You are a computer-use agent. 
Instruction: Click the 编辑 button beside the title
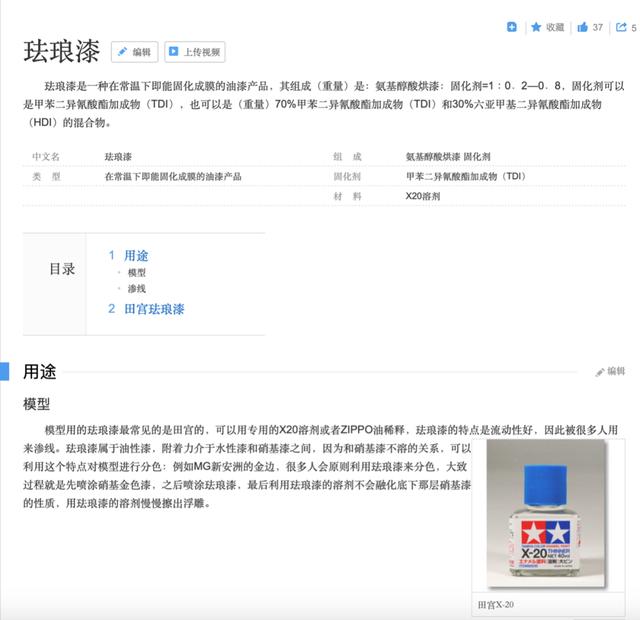point(134,52)
